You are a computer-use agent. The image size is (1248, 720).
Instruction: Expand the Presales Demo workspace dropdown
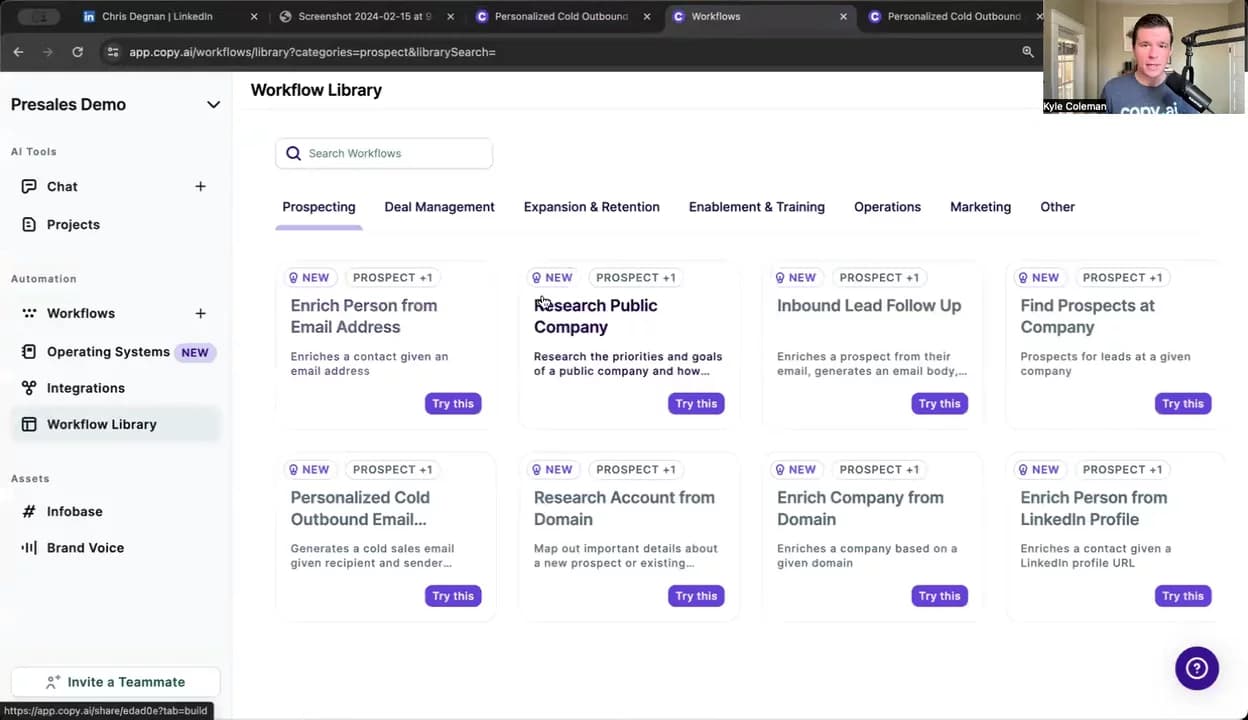[213, 105]
